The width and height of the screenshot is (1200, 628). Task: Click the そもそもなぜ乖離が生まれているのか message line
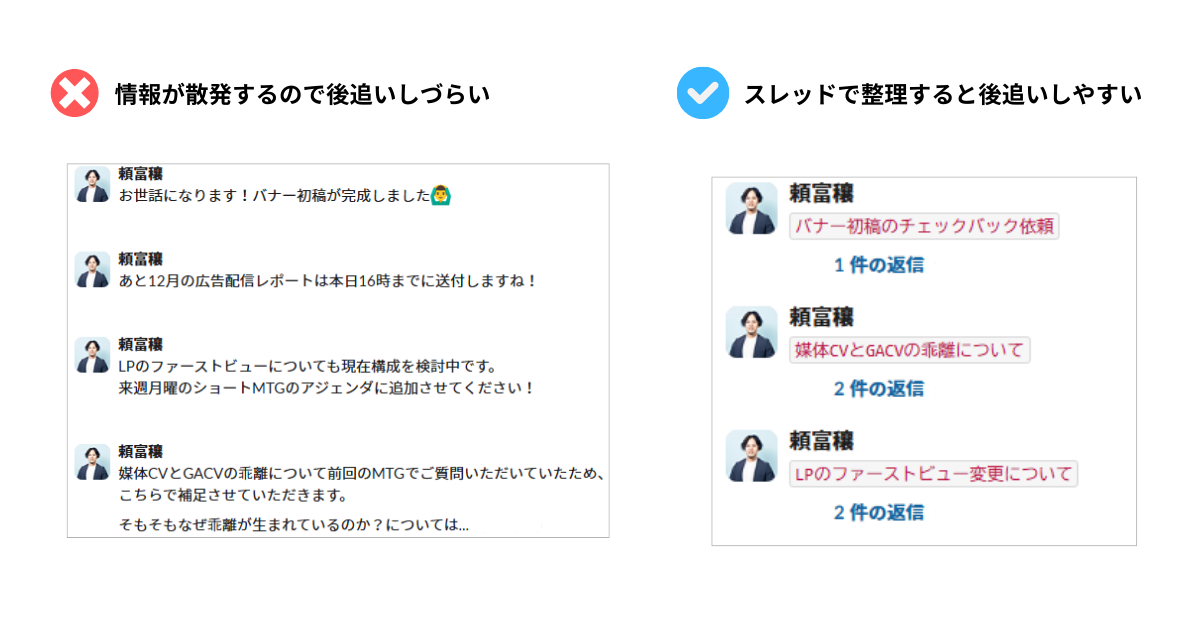coord(293,524)
